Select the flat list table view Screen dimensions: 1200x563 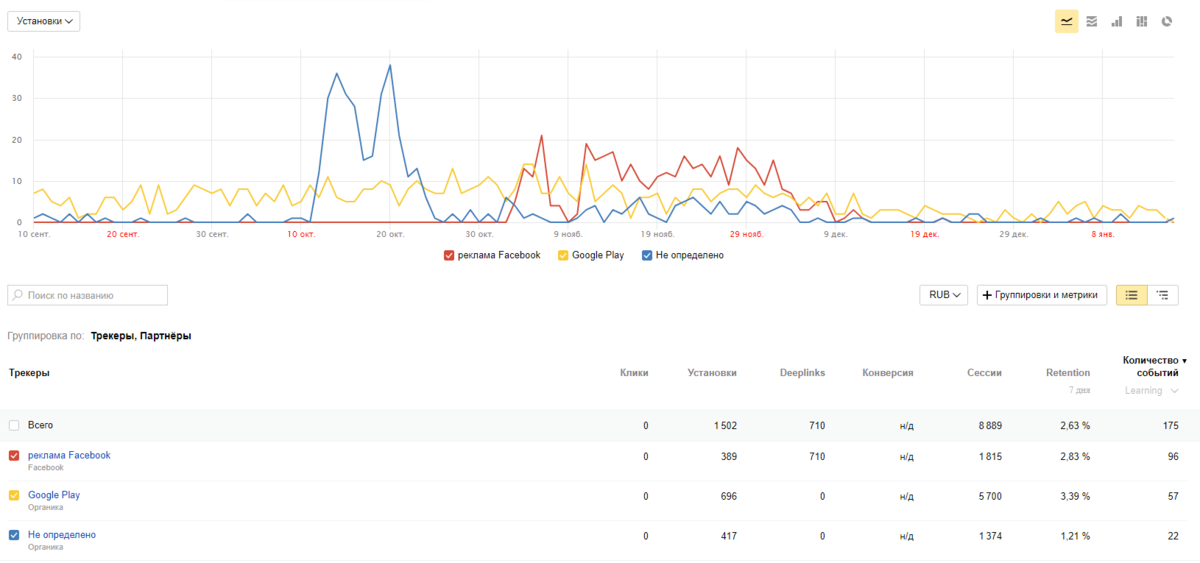(1131, 295)
